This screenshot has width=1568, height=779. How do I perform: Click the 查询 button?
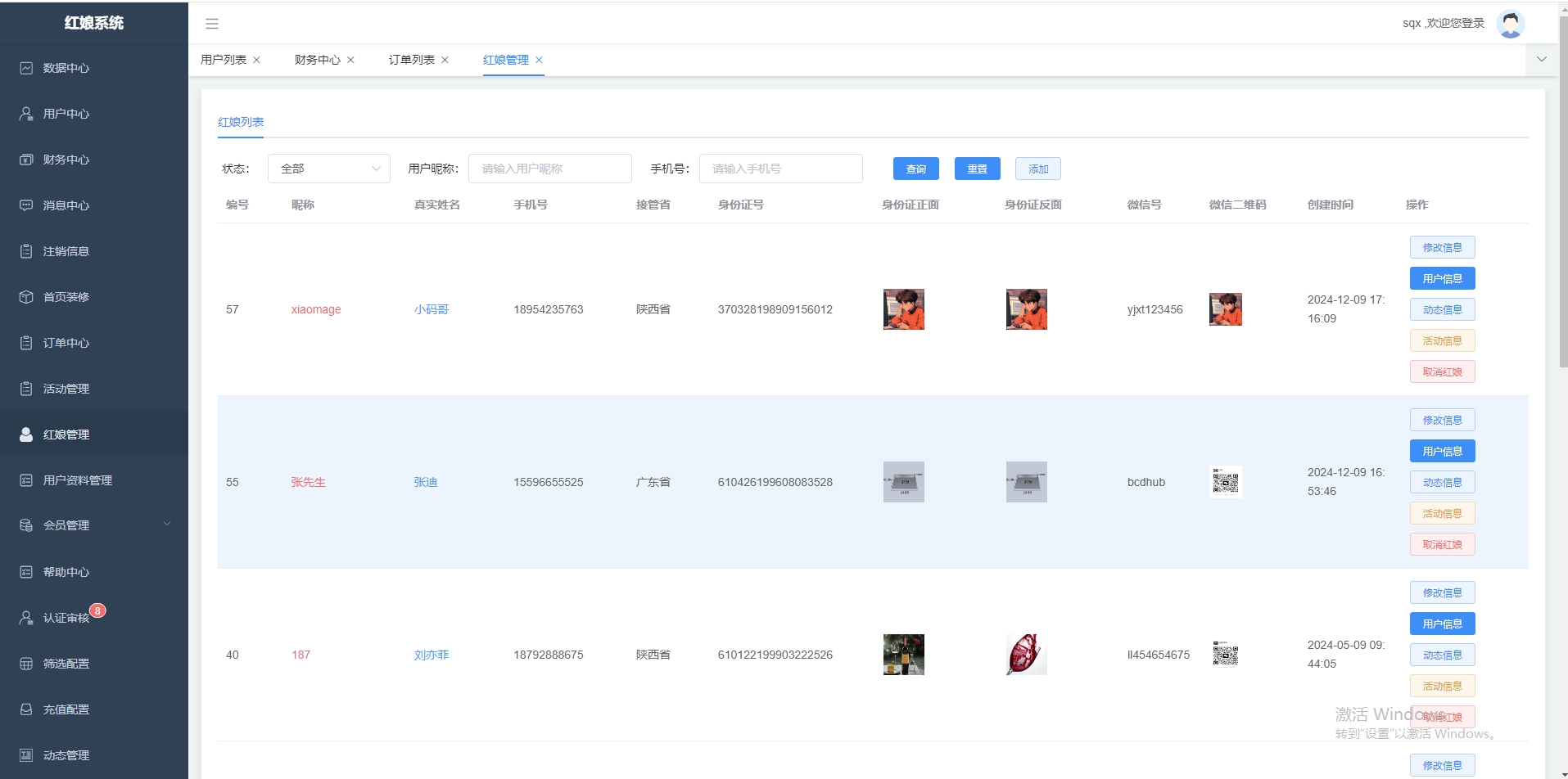point(916,169)
